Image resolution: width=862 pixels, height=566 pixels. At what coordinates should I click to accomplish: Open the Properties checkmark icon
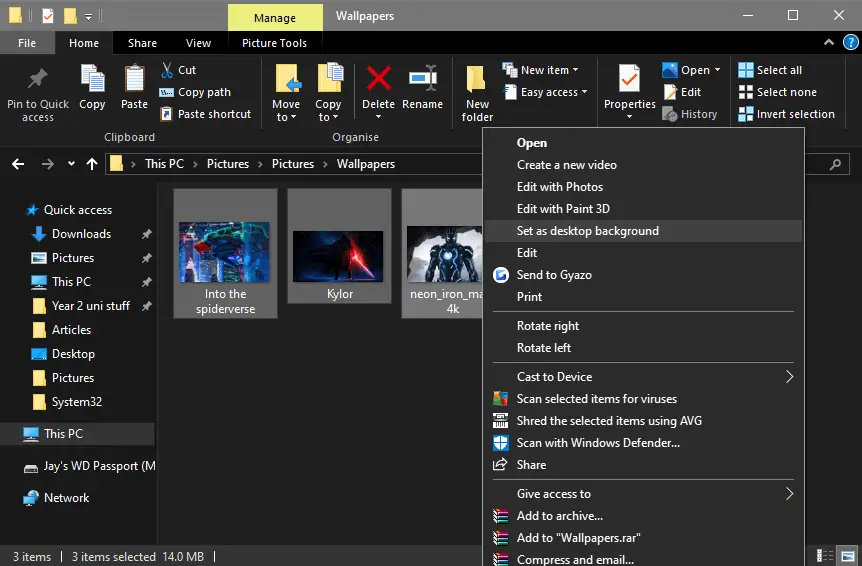coord(629,79)
